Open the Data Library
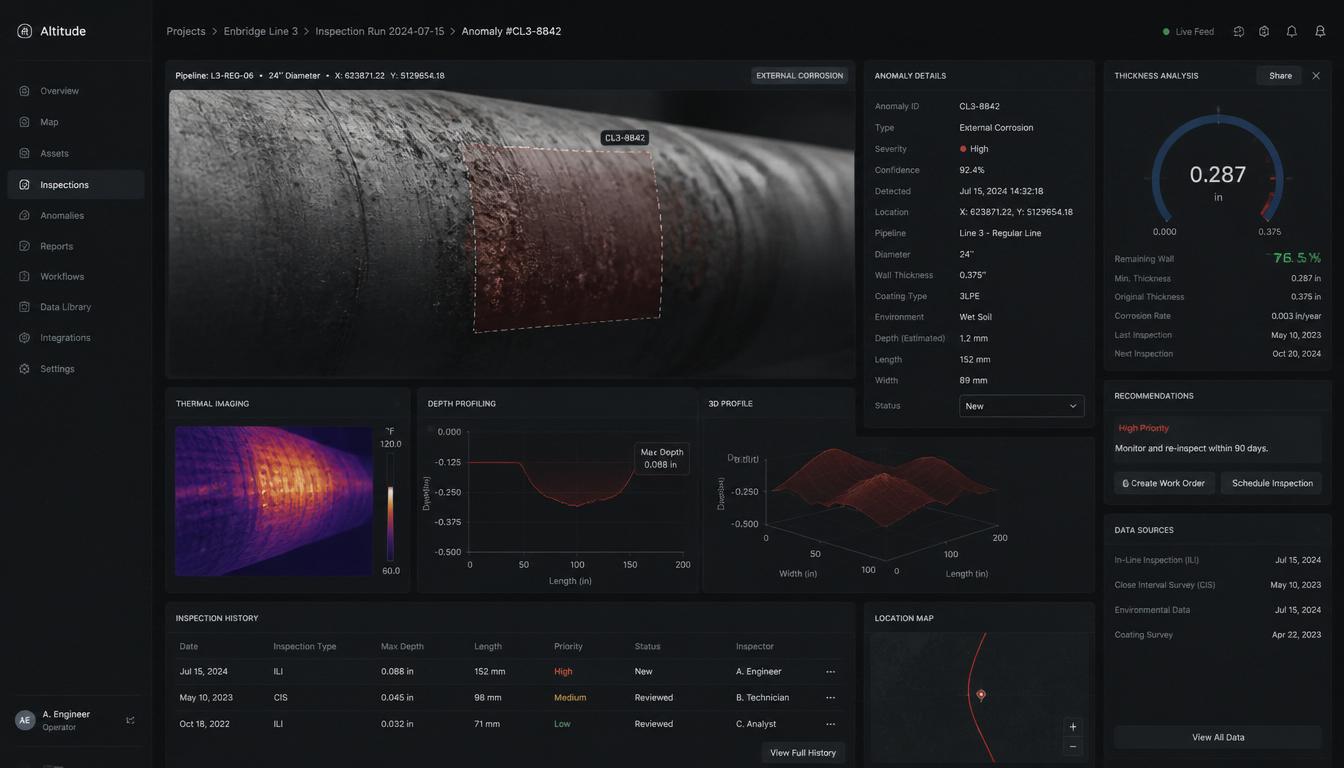The image size is (1344, 768). tap(76, 307)
